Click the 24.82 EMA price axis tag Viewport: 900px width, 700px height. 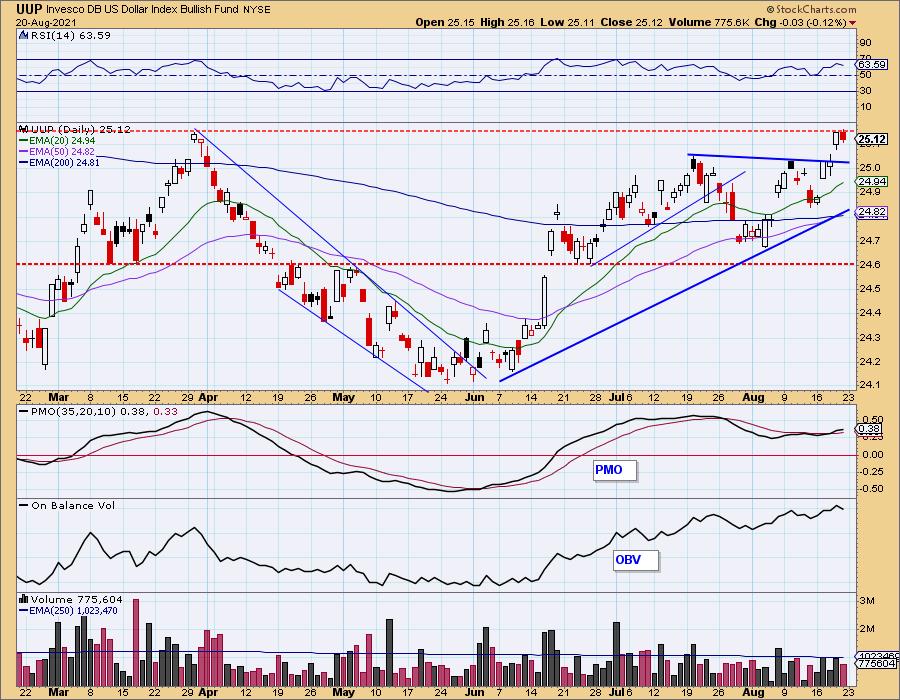pos(871,212)
